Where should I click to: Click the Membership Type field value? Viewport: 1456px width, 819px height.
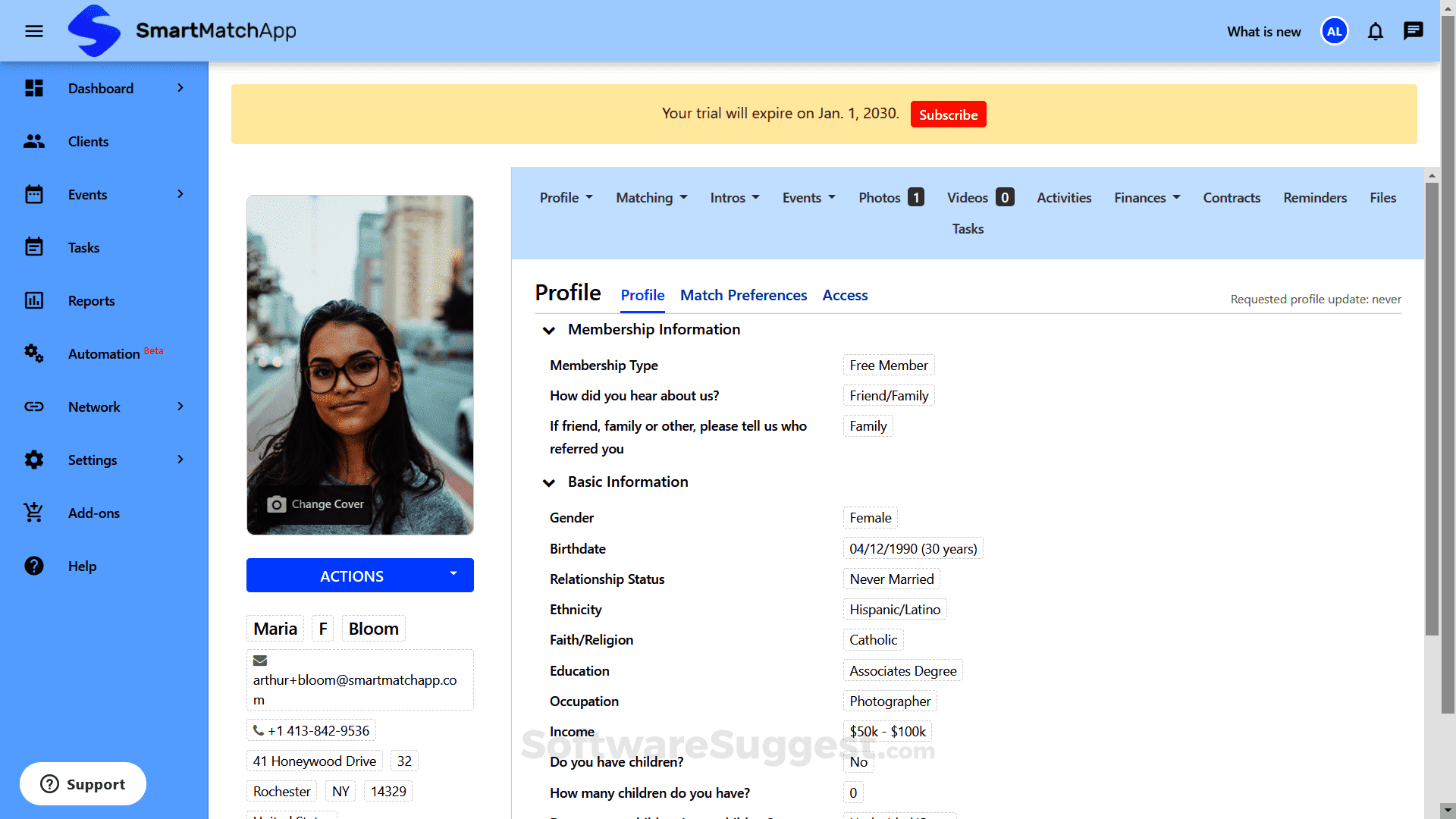coord(888,366)
